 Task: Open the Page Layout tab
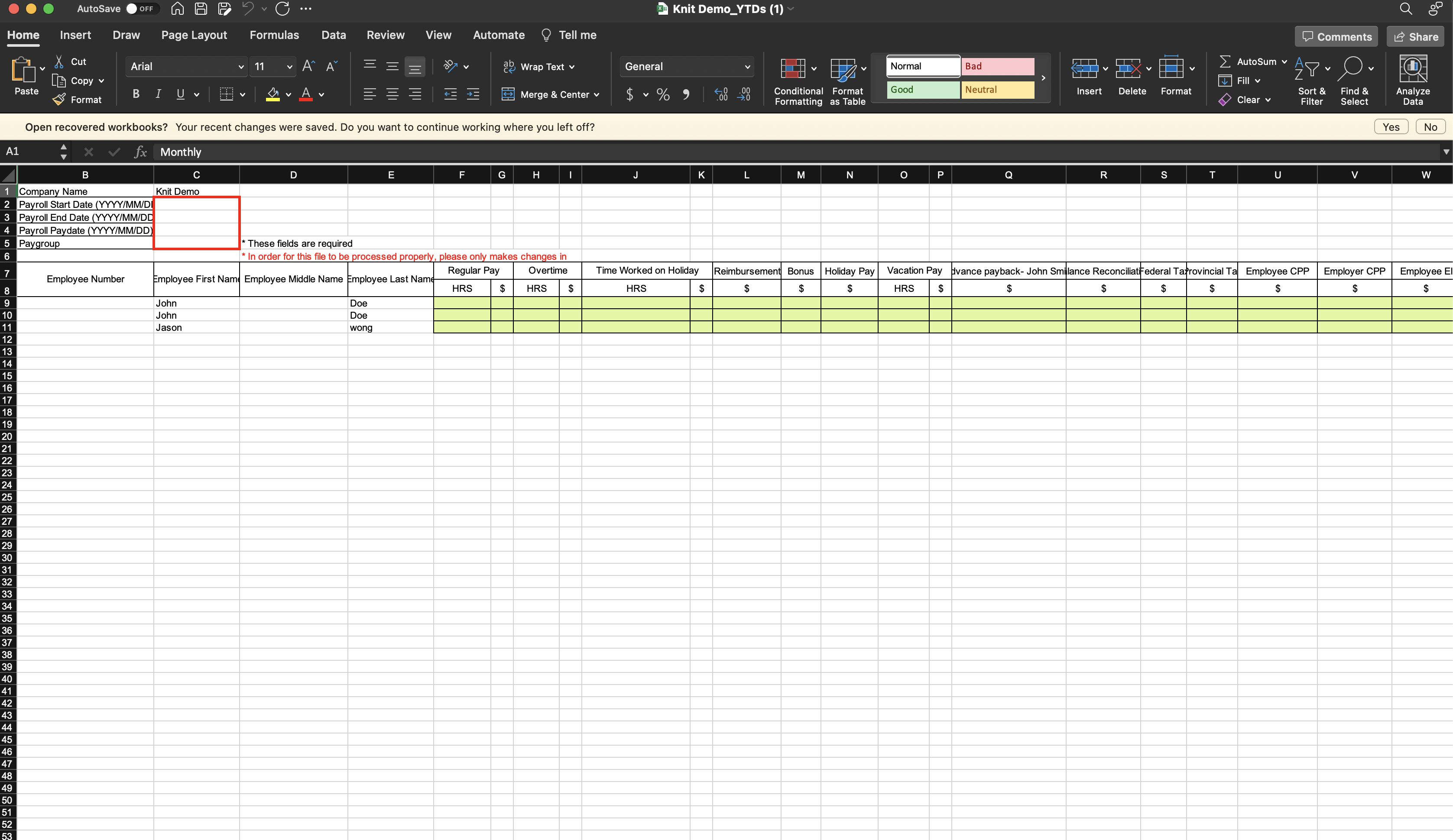(194, 35)
